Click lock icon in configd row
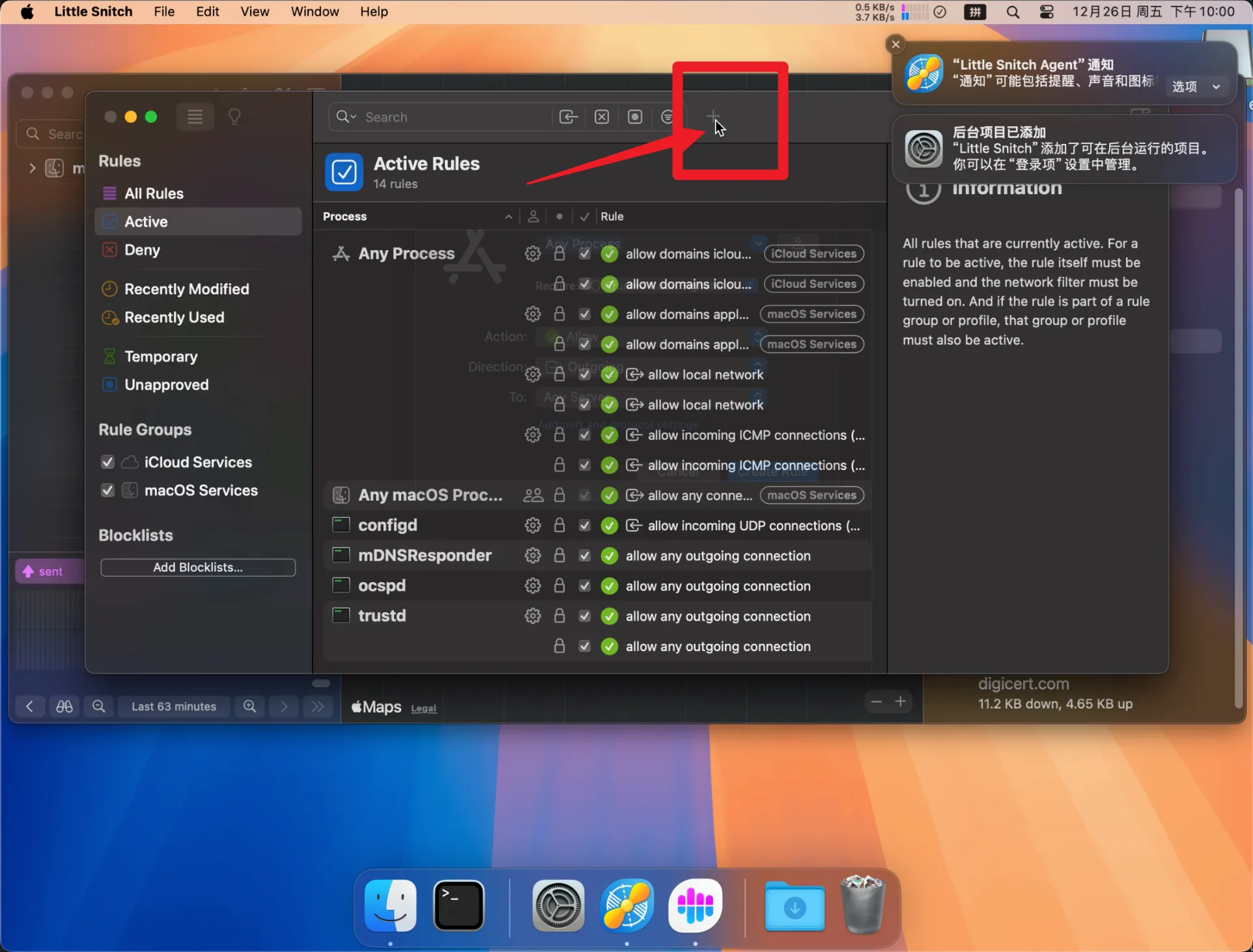 coord(559,525)
